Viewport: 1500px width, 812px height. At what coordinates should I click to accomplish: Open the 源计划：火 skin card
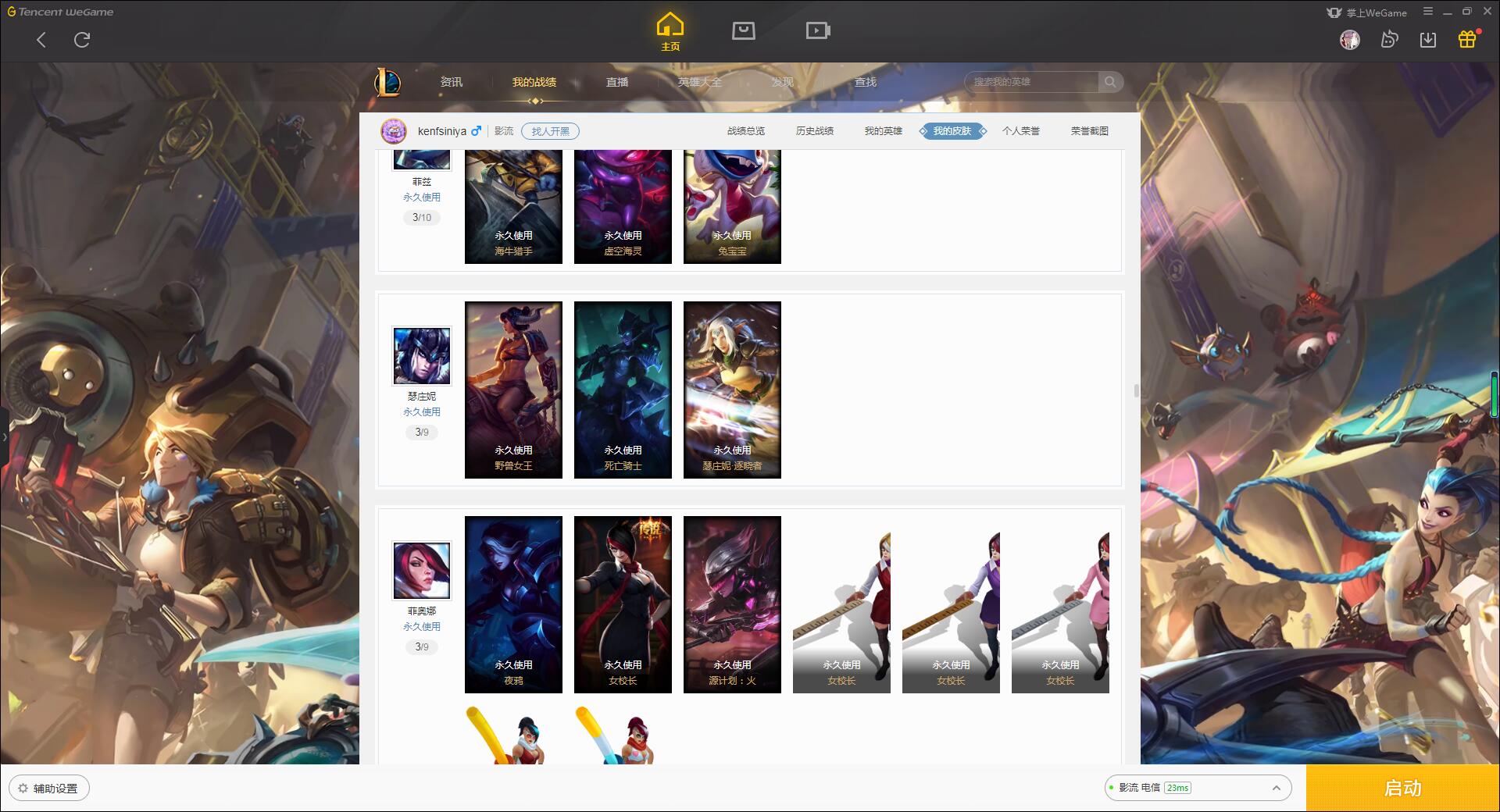(732, 604)
